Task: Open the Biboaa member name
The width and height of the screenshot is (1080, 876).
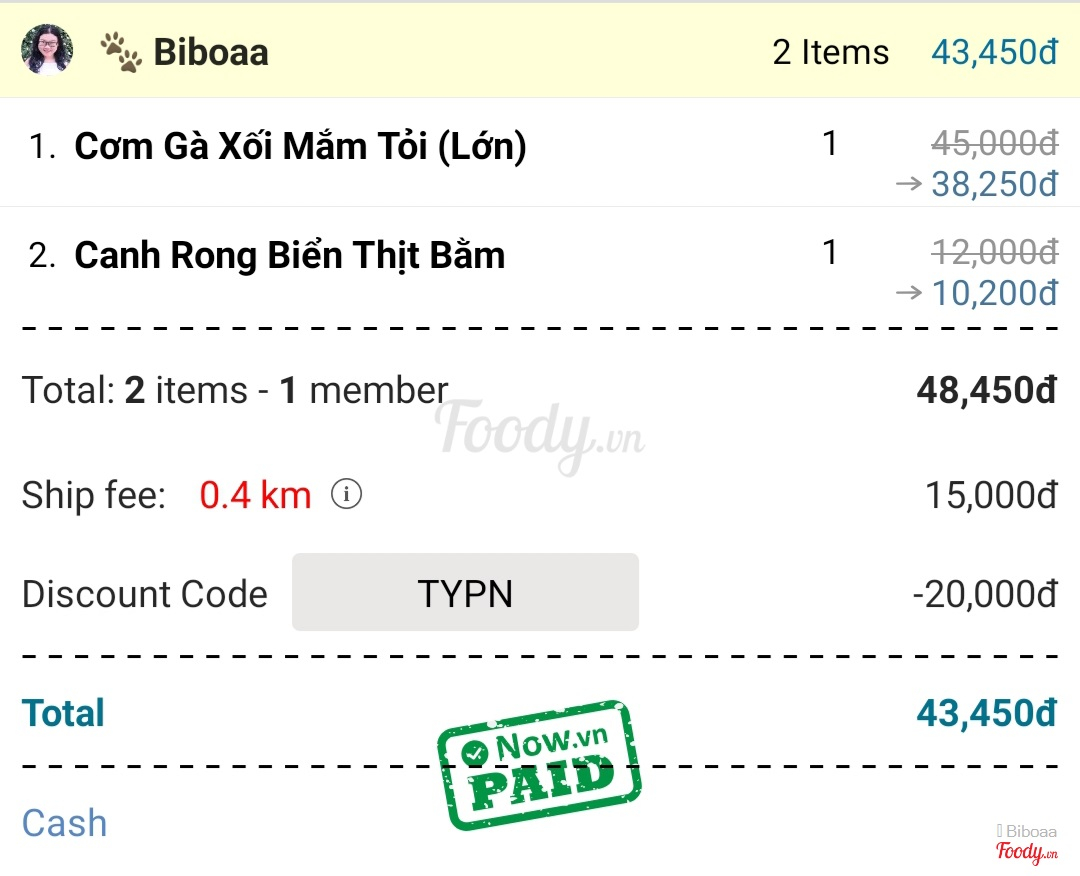Action: coord(211,52)
